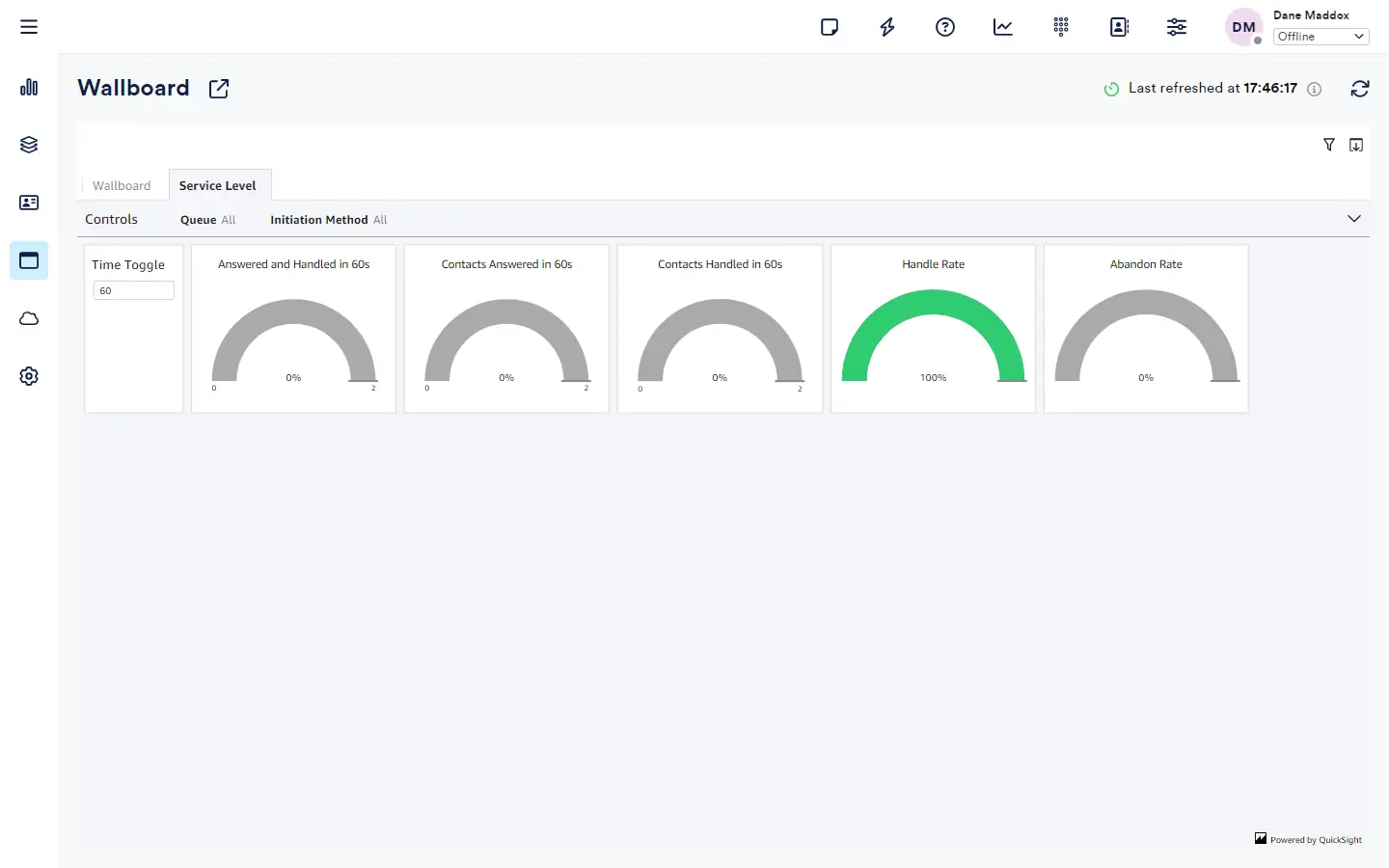Open the dial pad grid icon
The image size is (1389, 868).
coord(1061,27)
